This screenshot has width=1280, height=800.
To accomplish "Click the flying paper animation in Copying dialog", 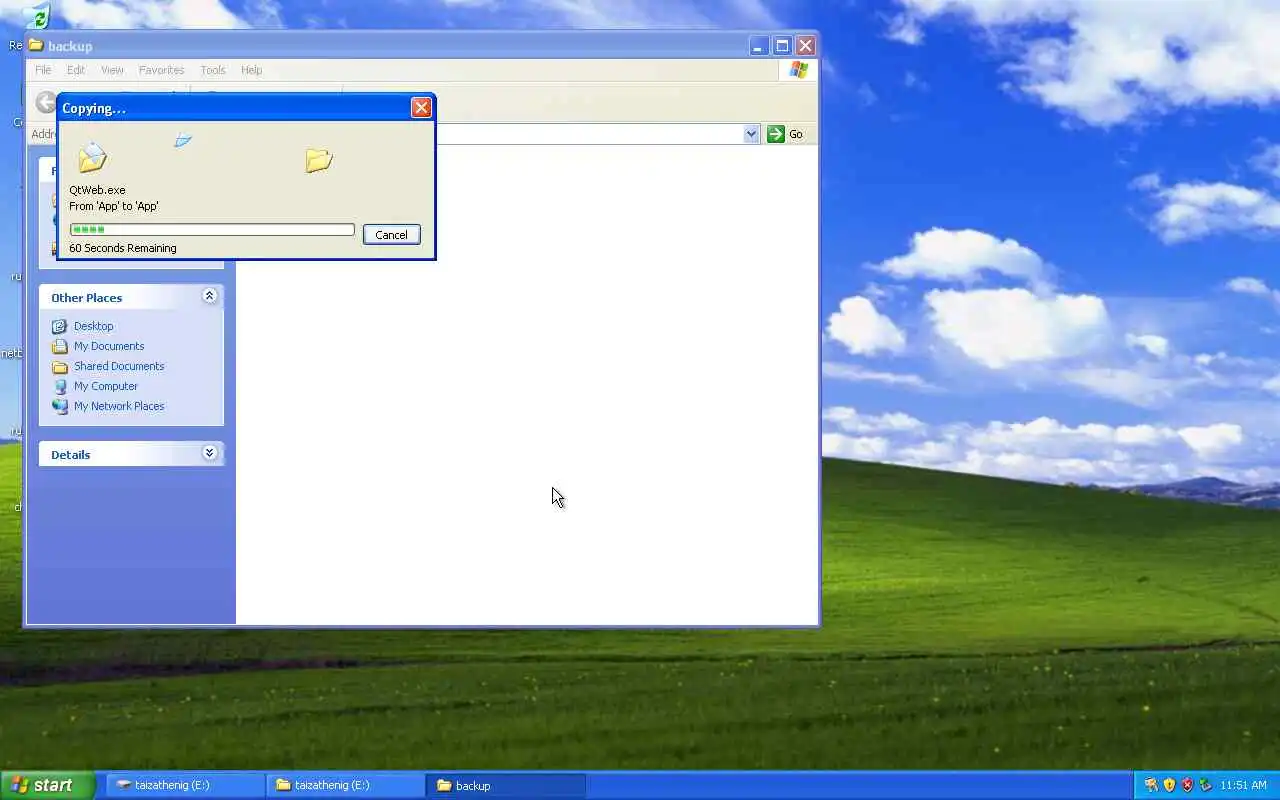I will [x=183, y=140].
